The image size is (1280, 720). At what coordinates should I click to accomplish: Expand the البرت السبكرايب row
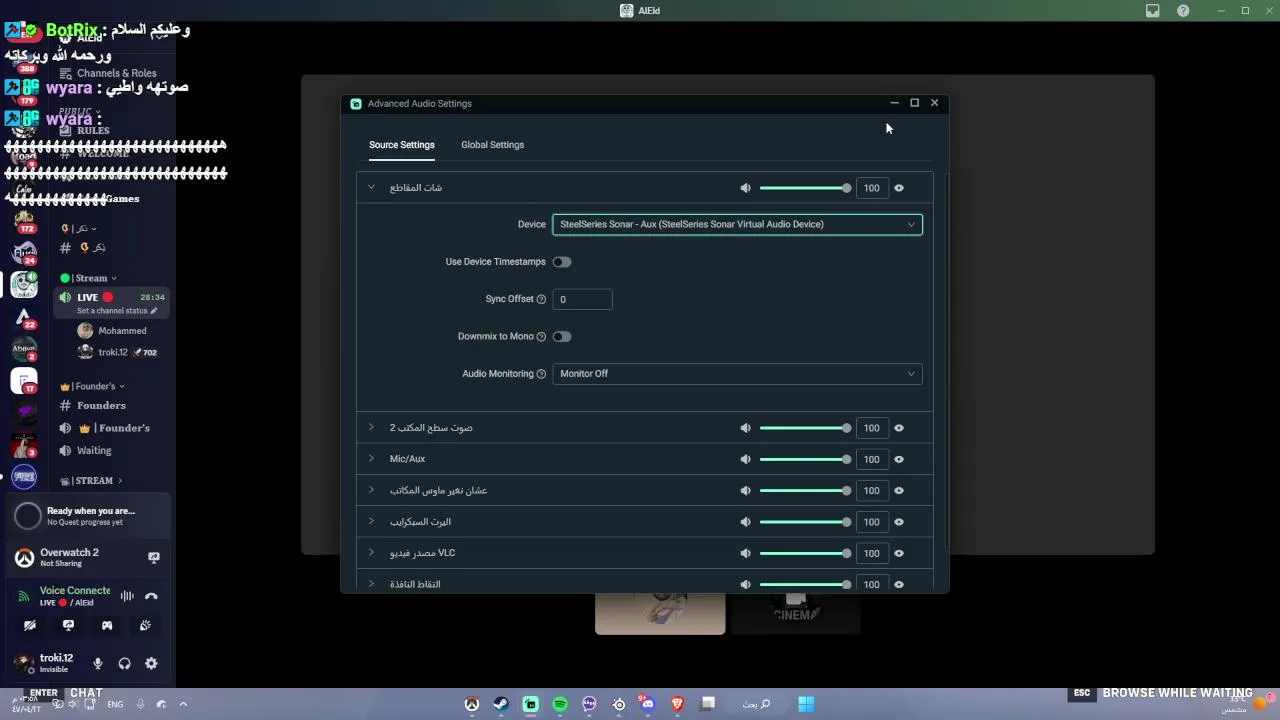pos(371,521)
